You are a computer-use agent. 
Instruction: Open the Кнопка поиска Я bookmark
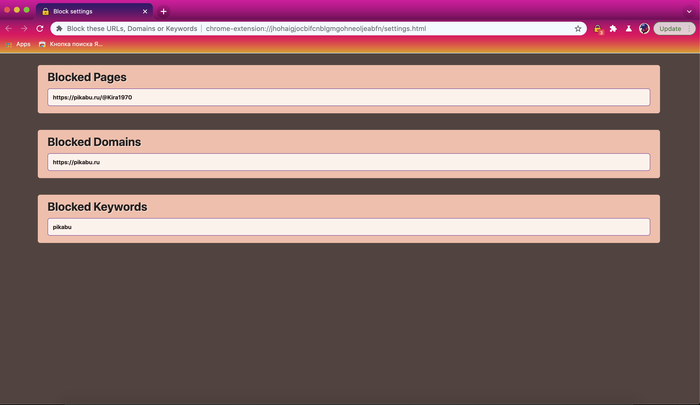[70, 44]
